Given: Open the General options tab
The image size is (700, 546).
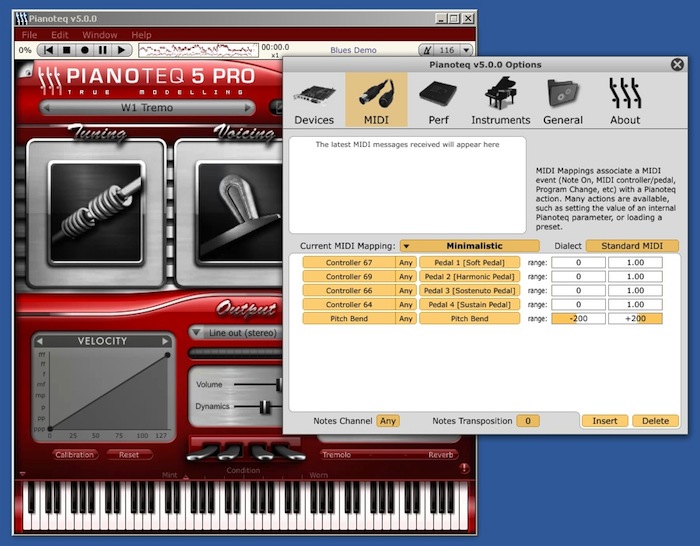Looking at the screenshot, I should pyautogui.click(x=563, y=101).
